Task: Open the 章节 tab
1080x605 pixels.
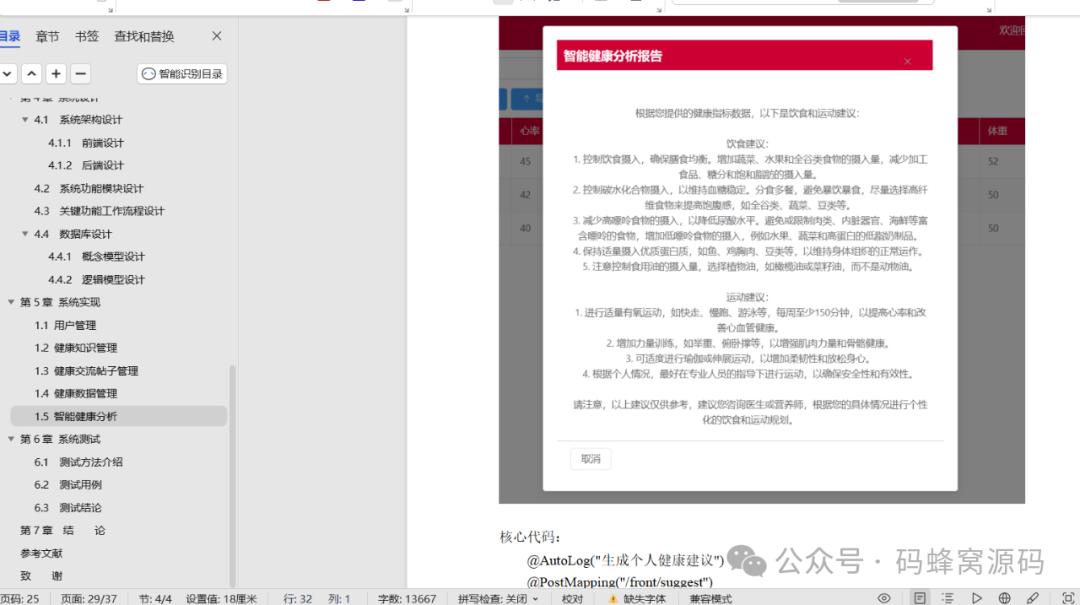Action: click(x=48, y=37)
